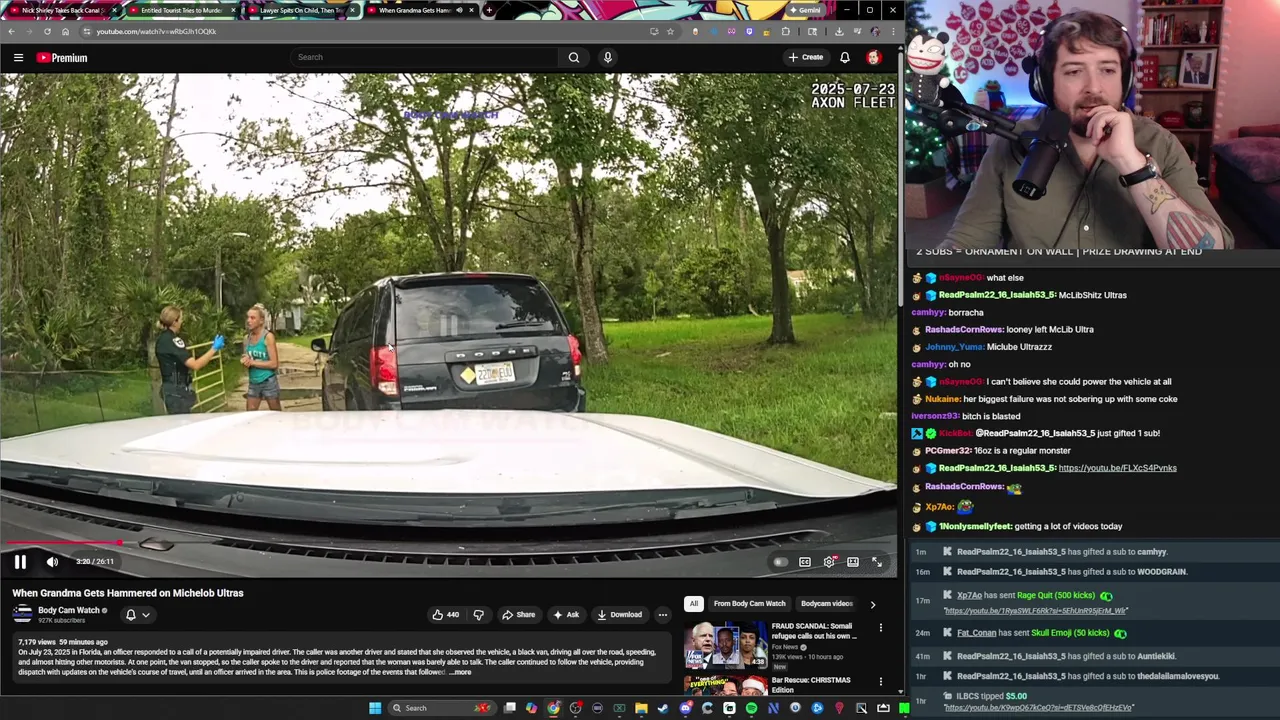Viewport: 1280px width, 720px height.
Task: Open browser extensions puzzle icon
Action: click(x=786, y=31)
